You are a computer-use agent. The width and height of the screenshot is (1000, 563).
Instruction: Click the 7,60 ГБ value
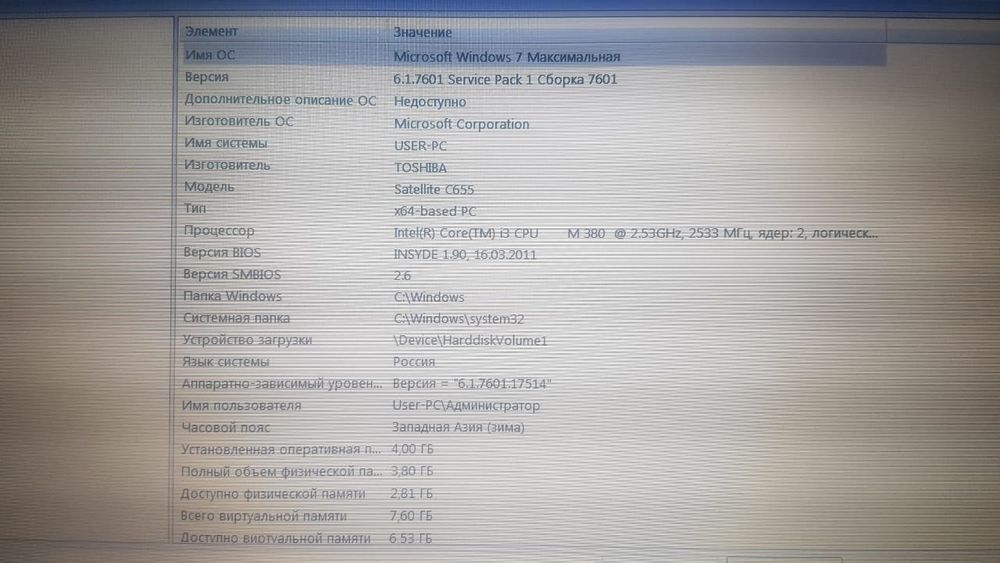point(411,516)
